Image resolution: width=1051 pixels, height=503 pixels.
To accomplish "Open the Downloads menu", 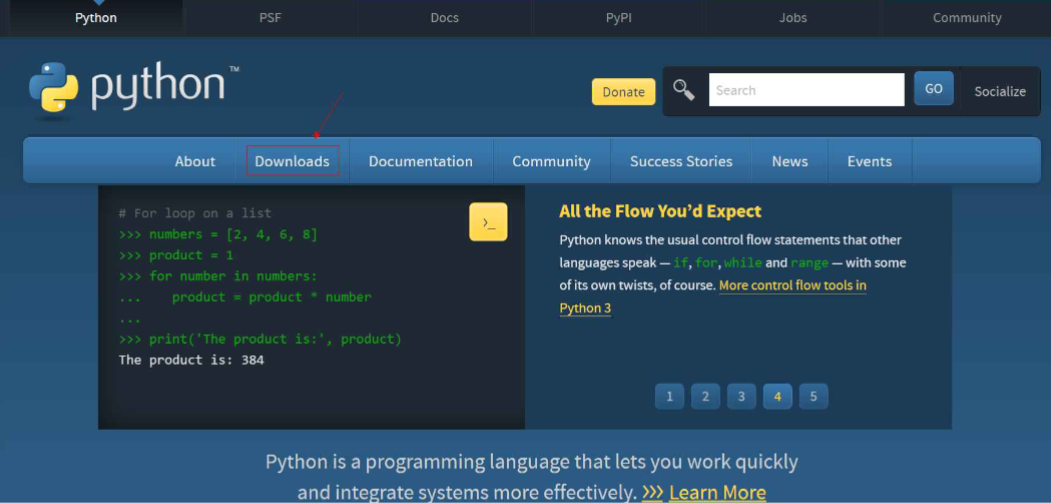I will point(292,161).
